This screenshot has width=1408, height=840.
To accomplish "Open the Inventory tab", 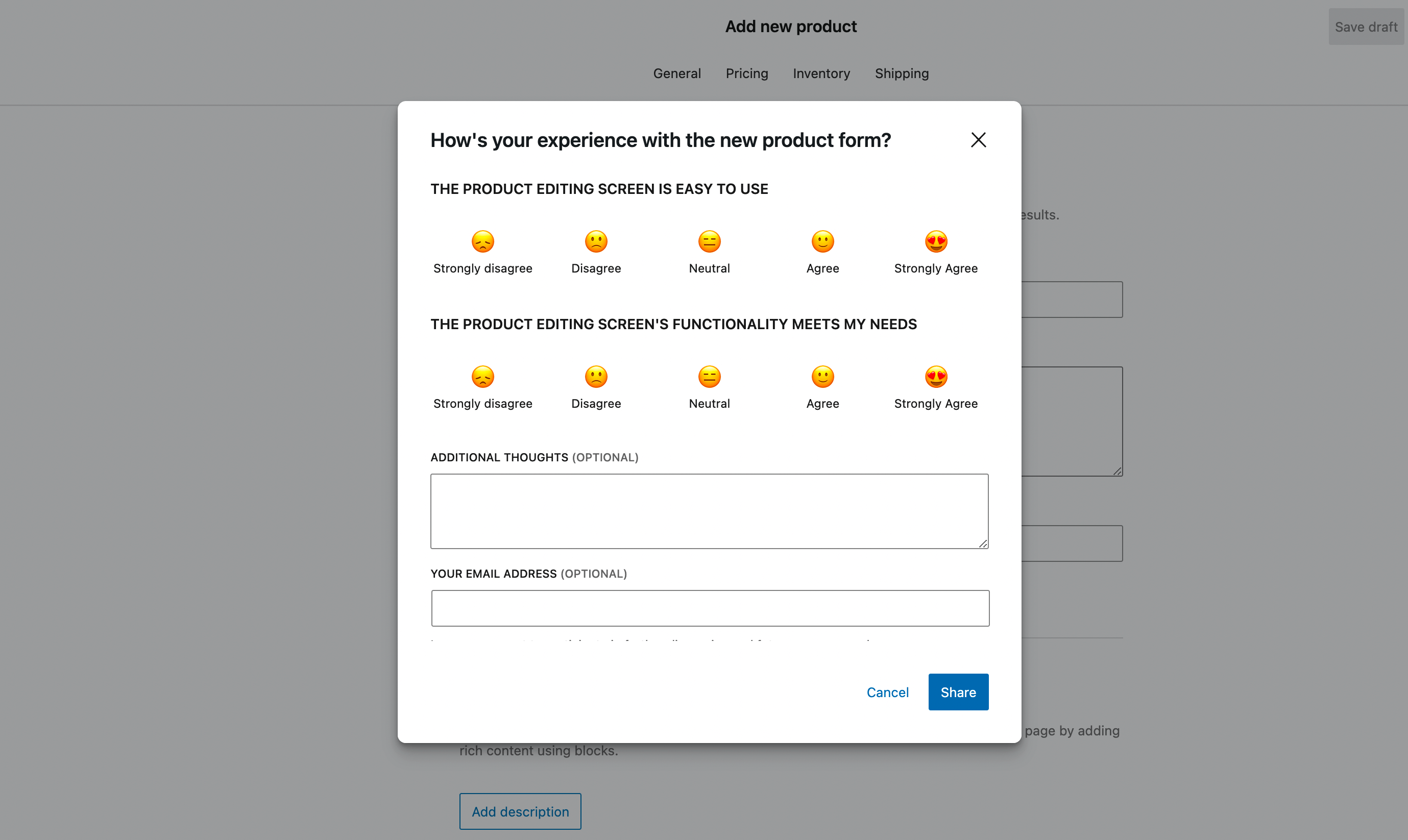I will point(821,73).
